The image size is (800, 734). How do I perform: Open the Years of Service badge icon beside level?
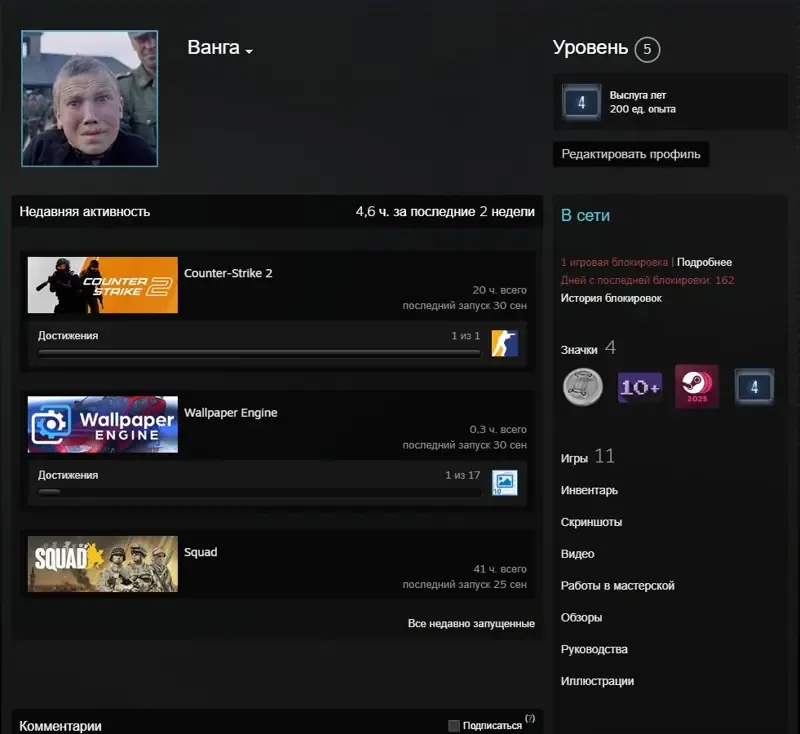click(581, 102)
